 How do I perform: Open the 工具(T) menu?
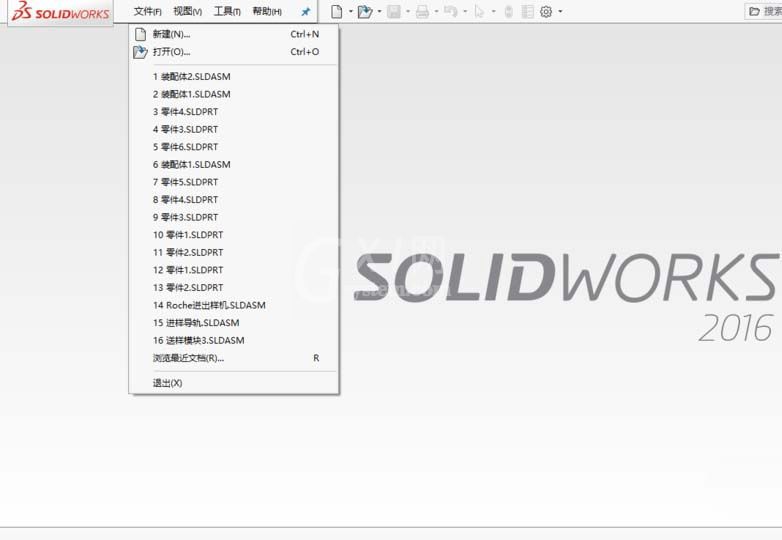point(227,11)
